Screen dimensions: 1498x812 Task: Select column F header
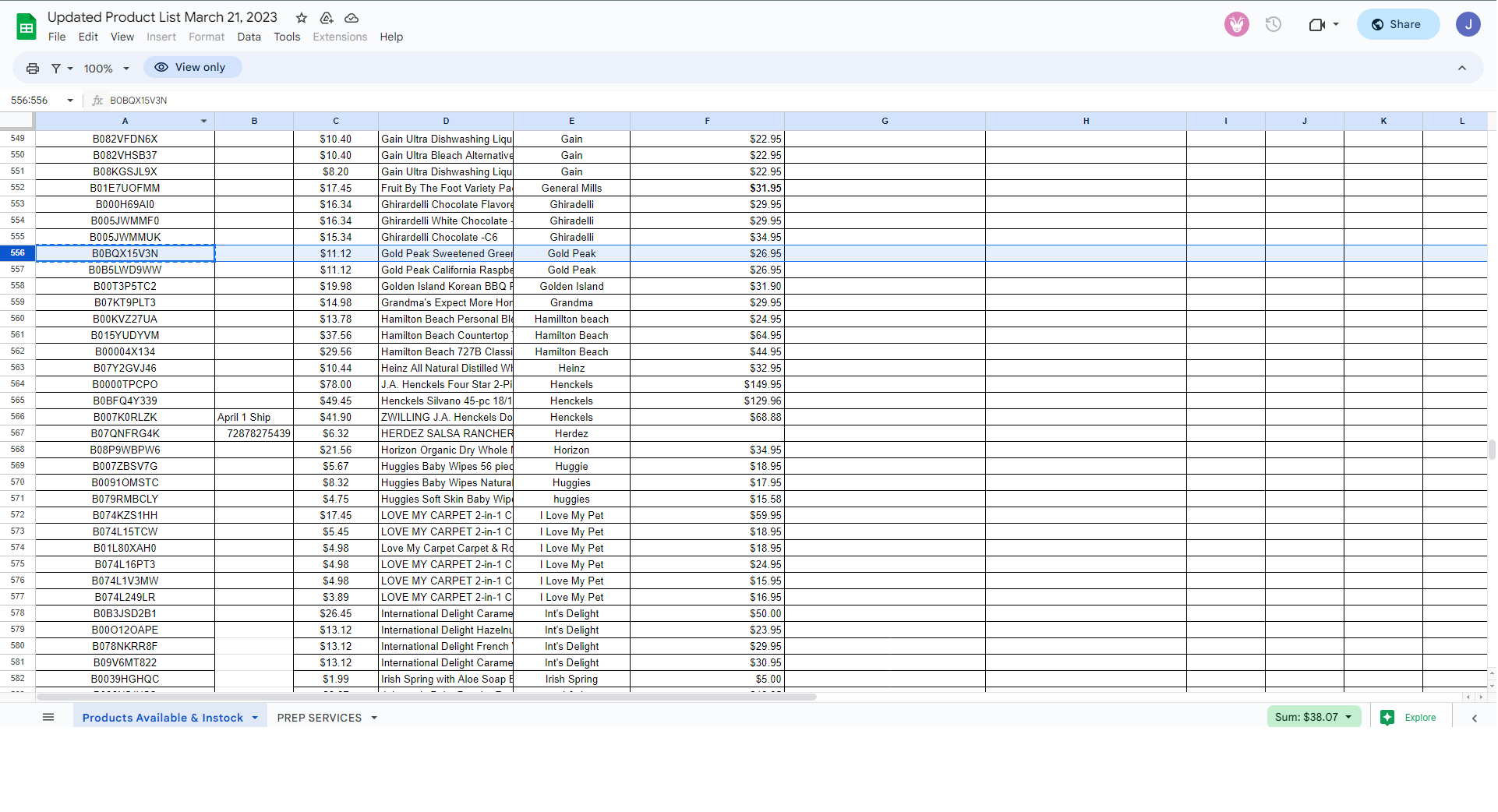pyautogui.click(x=707, y=122)
